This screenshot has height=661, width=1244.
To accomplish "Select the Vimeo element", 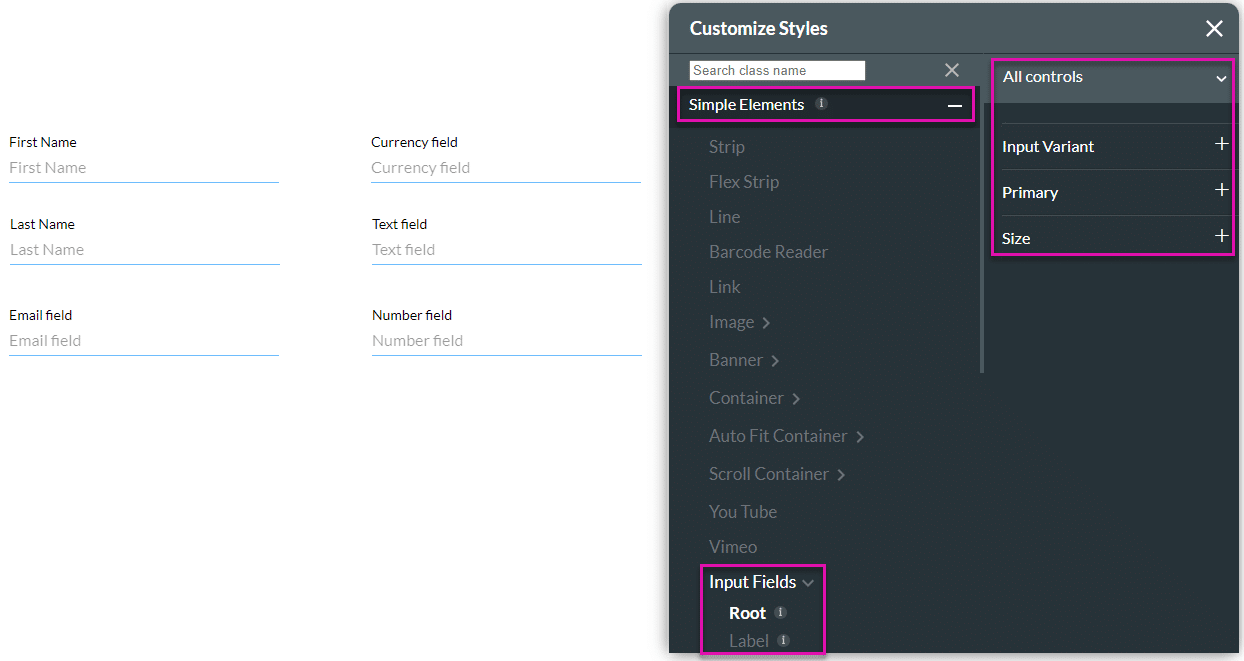I will click(732, 546).
